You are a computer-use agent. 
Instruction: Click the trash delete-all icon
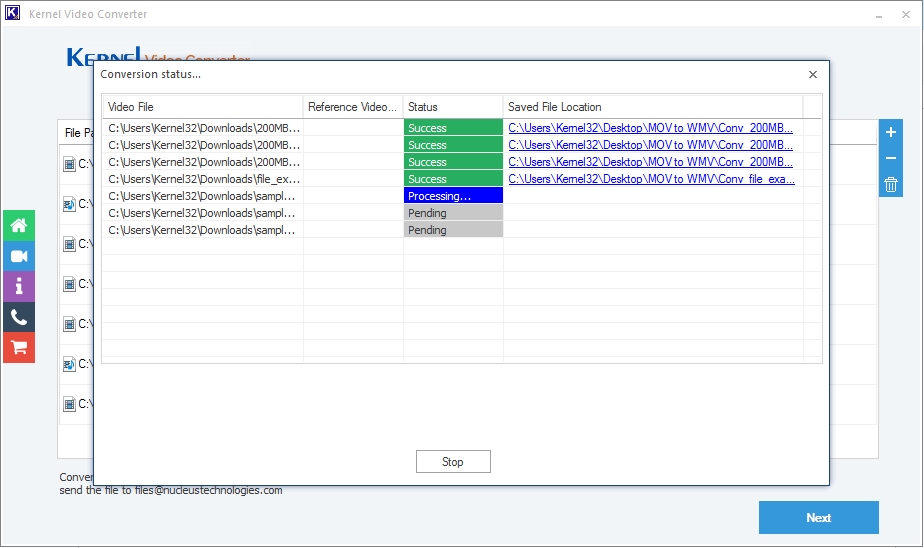click(x=891, y=184)
